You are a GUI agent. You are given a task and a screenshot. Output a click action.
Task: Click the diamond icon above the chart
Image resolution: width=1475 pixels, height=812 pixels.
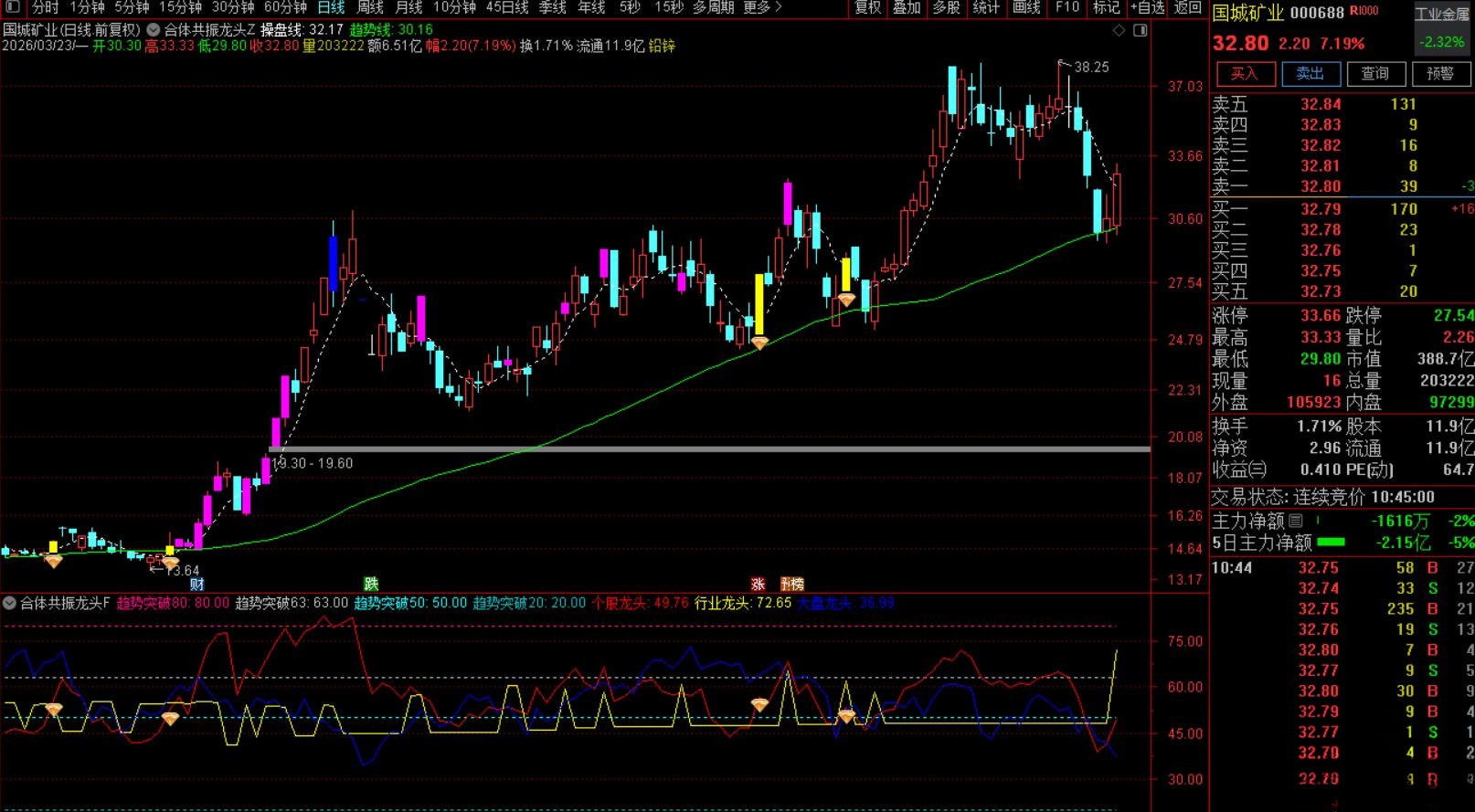1119,30
